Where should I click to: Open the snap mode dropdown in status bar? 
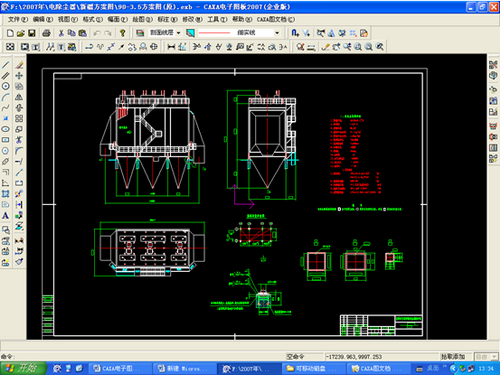486,357
